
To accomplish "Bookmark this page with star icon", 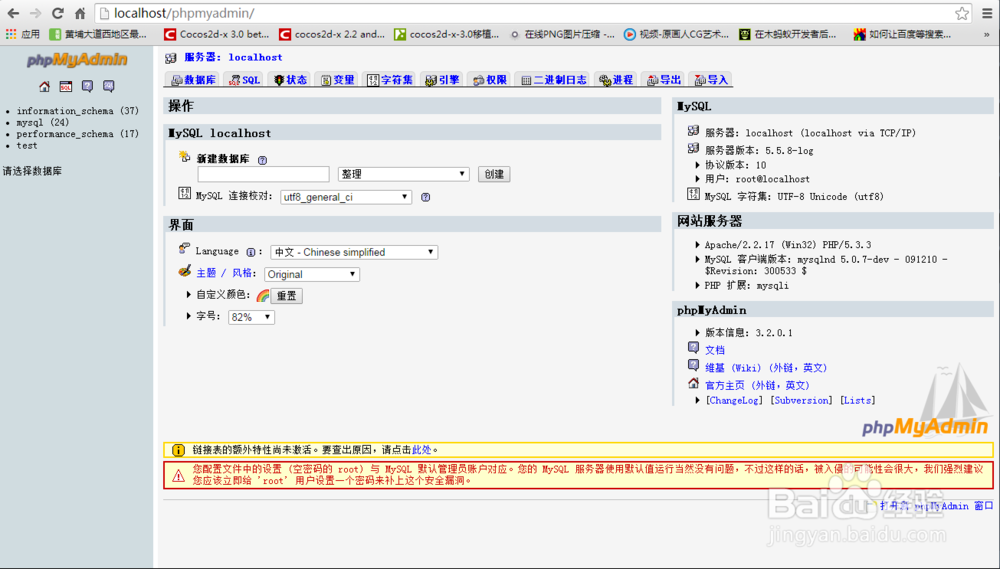I will click(962, 13).
